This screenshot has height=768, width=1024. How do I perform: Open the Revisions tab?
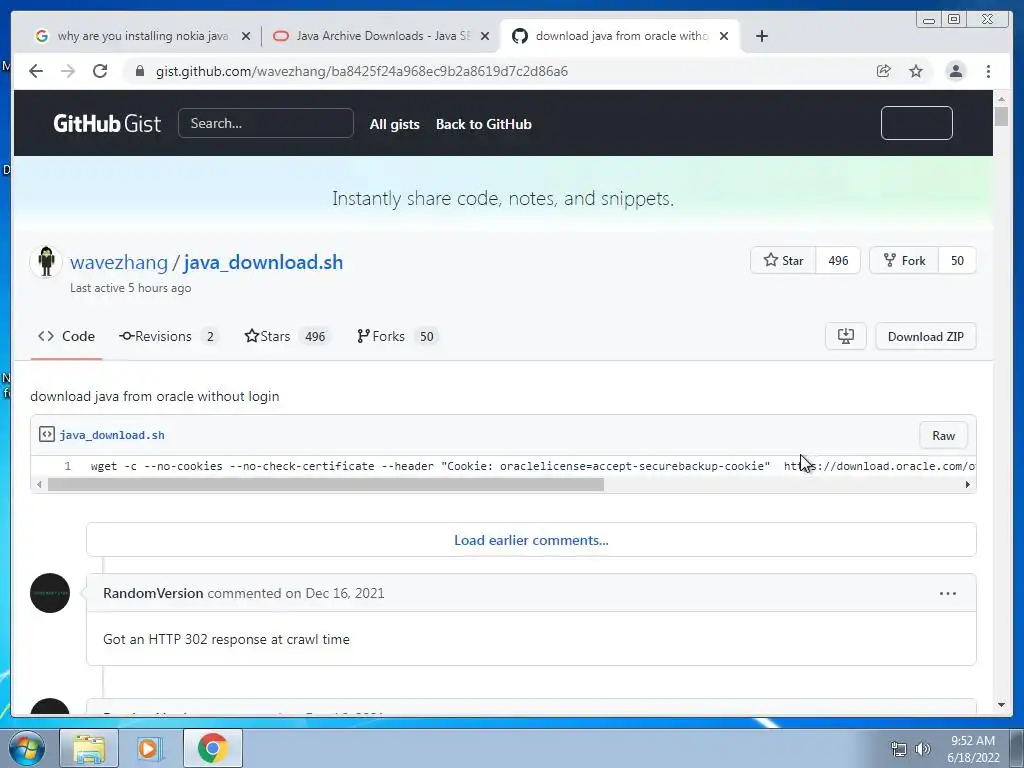coord(168,336)
